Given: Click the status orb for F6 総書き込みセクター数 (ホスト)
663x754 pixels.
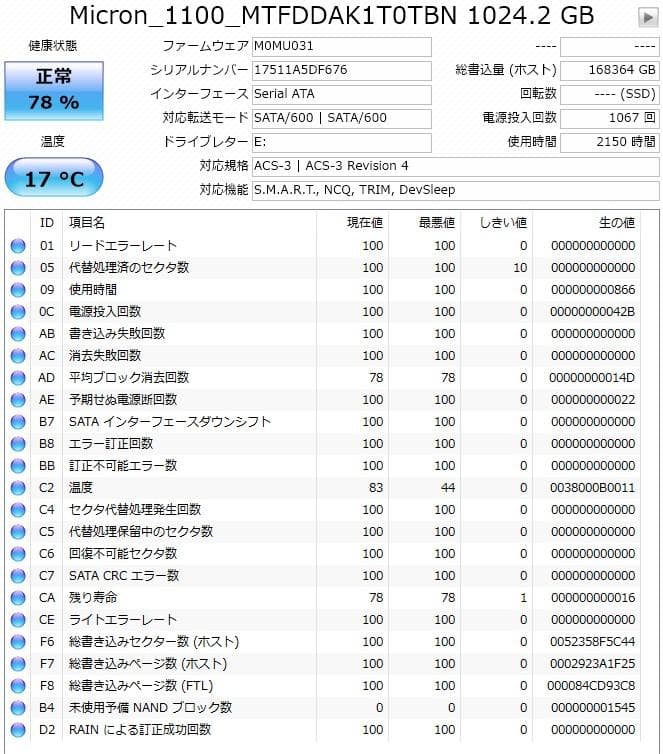Looking at the screenshot, I should coord(18,642).
